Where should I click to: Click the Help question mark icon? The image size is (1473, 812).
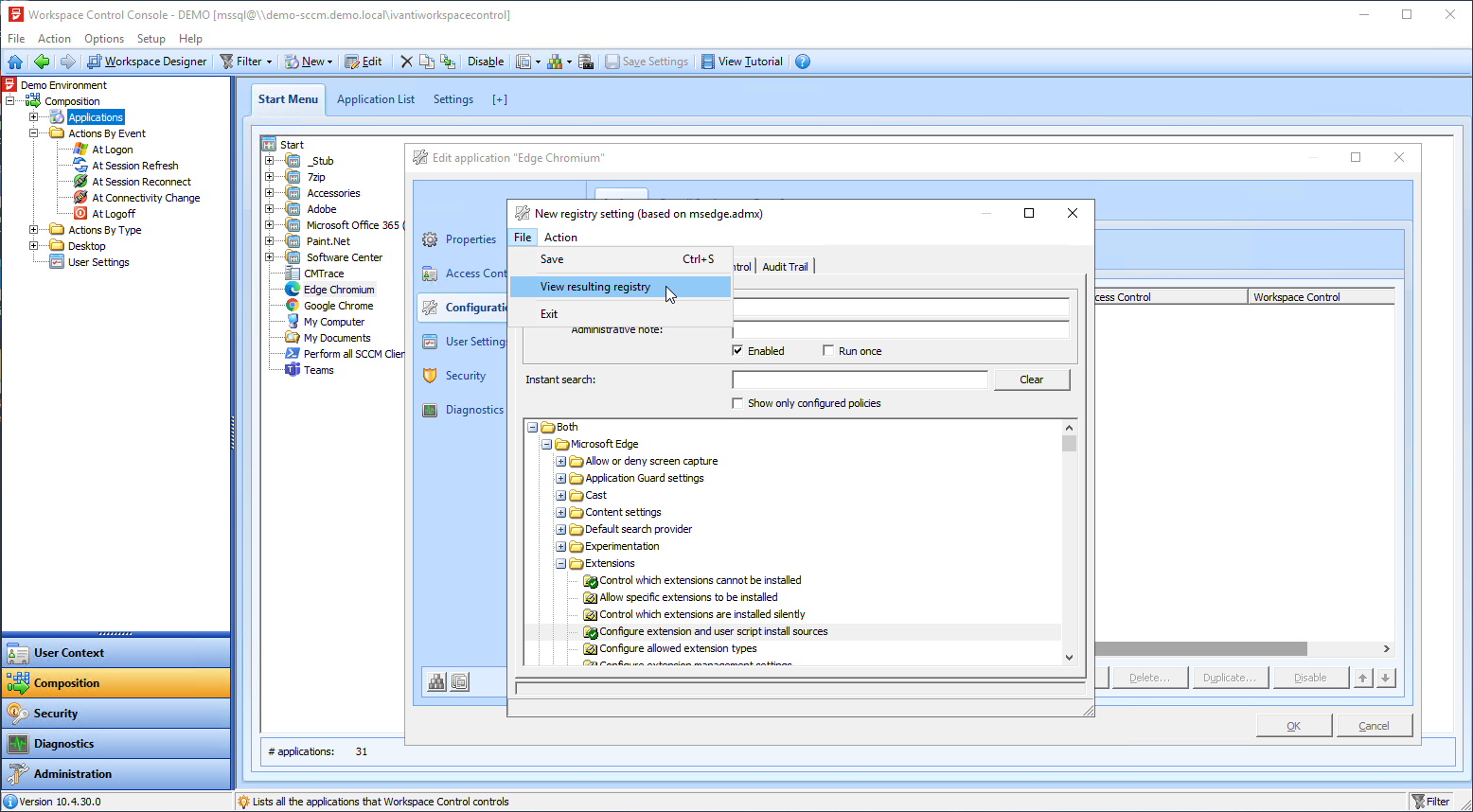point(803,62)
